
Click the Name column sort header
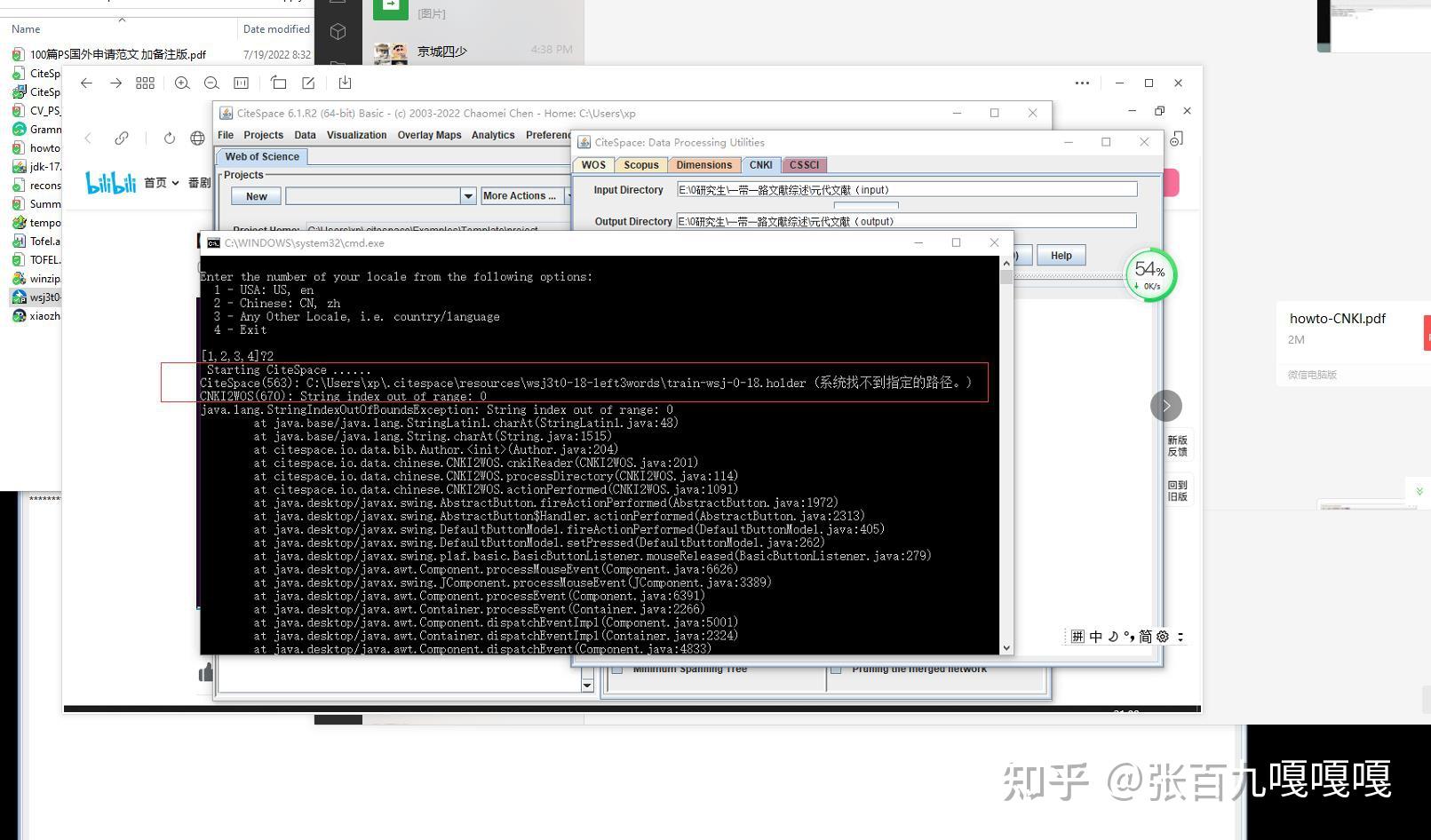[26, 29]
